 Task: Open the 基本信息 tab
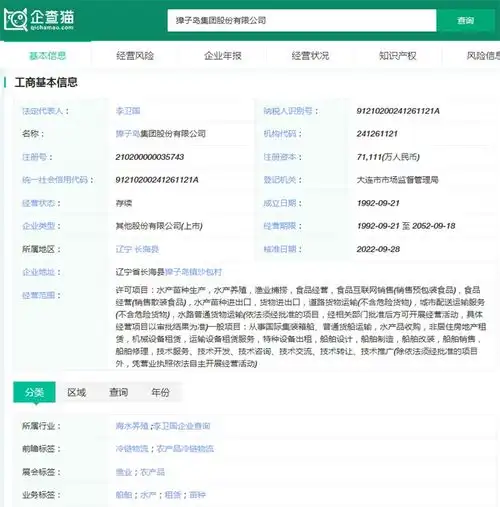click(x=47, y=56)
